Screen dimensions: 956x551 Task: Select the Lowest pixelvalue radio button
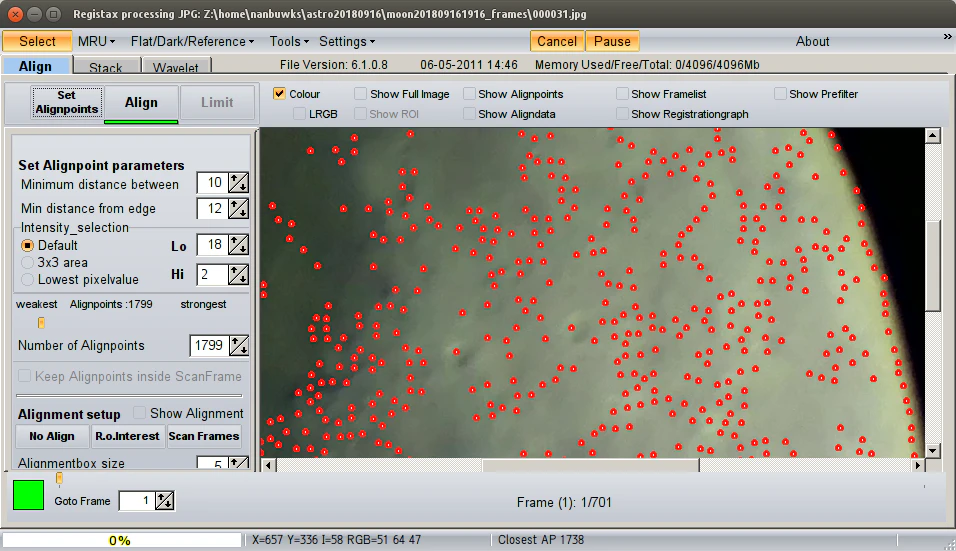27,279
